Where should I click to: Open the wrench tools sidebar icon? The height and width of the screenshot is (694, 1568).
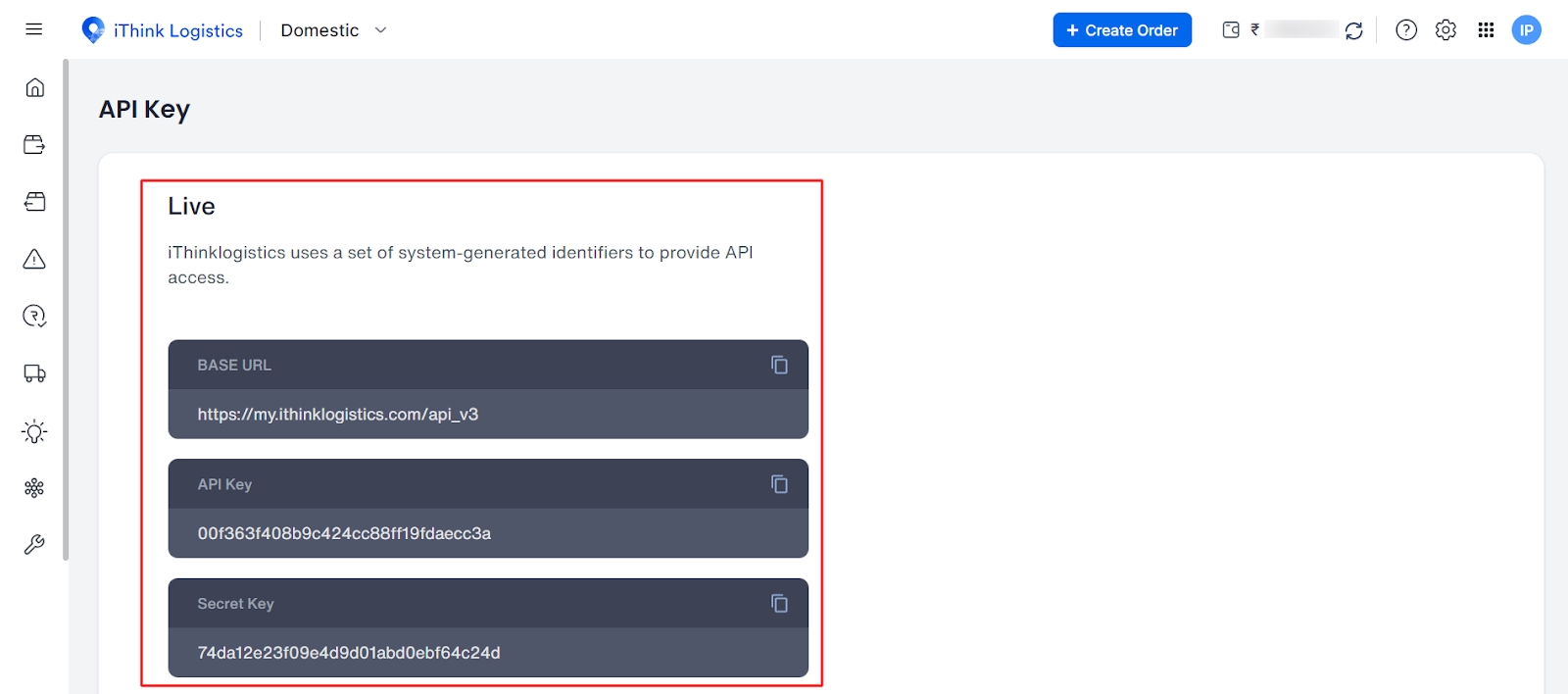click(34, 545)
